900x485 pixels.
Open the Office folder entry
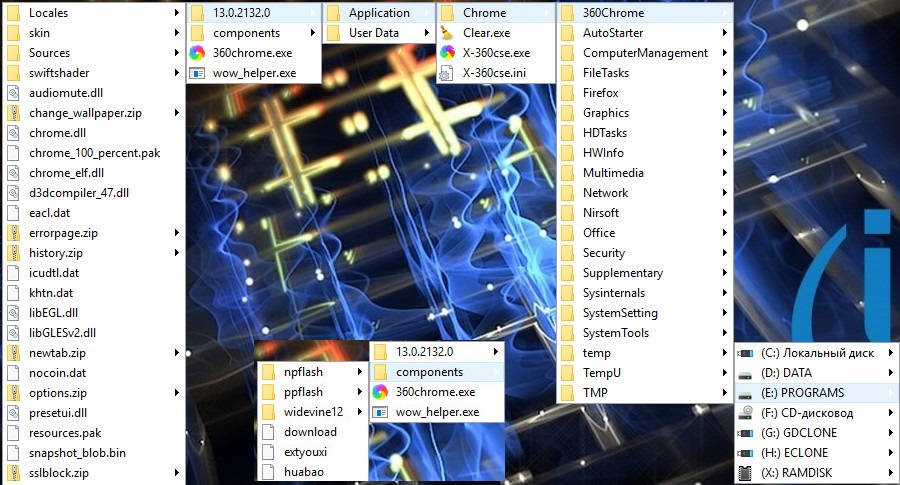[x=645, y=233]
